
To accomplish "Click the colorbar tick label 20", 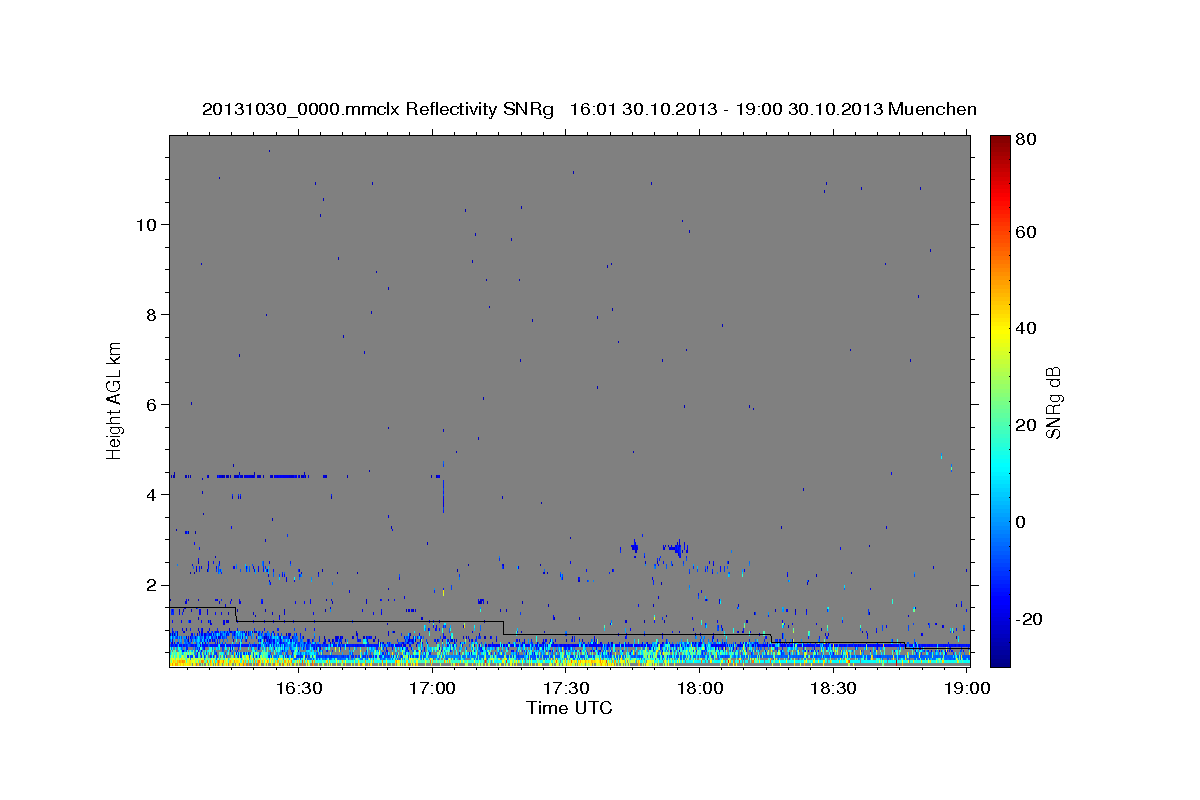I will [x=1027, y=425].
